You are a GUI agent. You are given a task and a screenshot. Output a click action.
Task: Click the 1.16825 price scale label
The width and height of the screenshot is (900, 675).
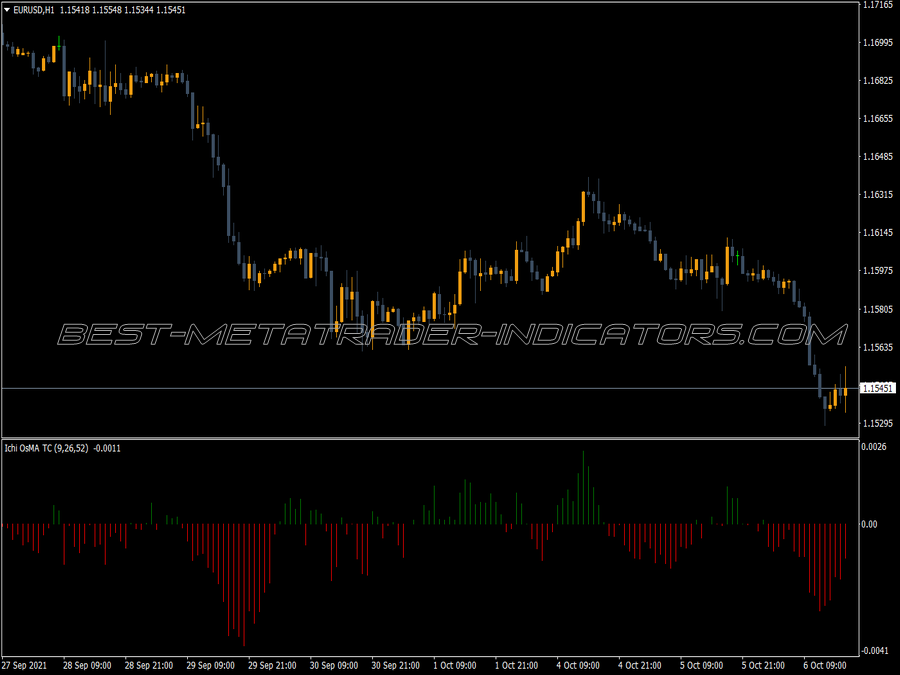coord(878,80)
